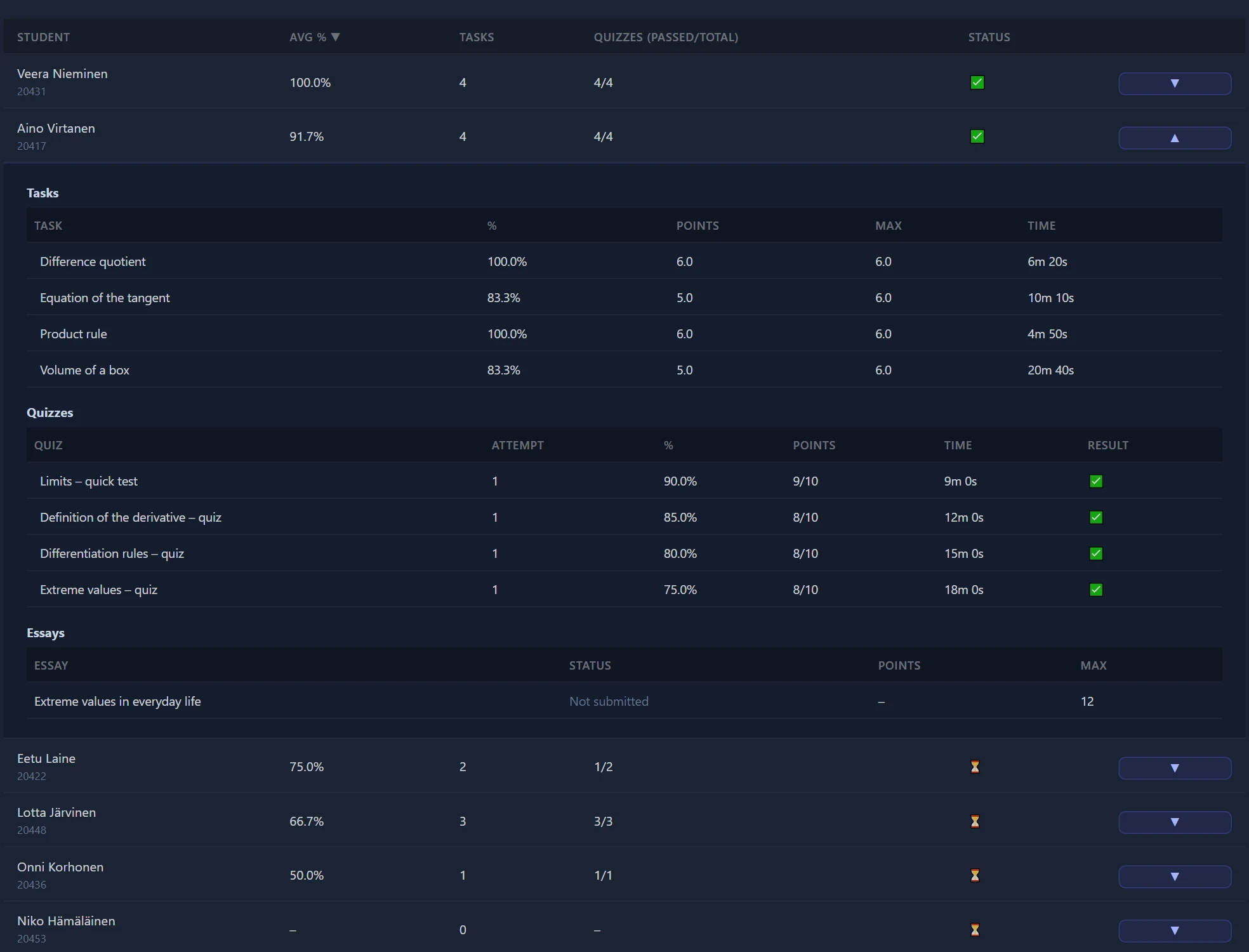Click student name Veera Nieminen
1249x952 pixels.
coord(62,74)
